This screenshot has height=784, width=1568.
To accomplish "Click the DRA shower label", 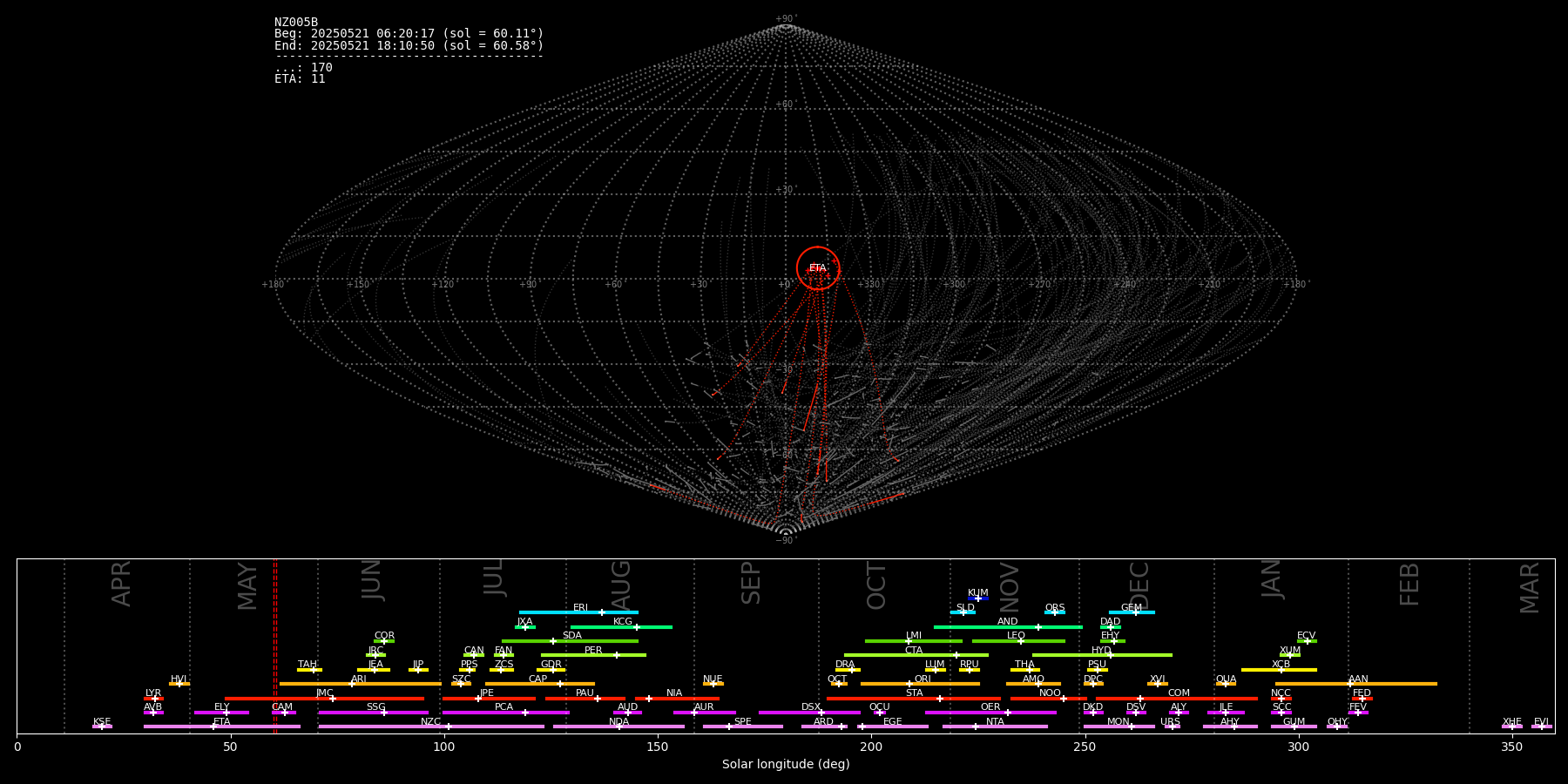I will click(x=845, y=665).
